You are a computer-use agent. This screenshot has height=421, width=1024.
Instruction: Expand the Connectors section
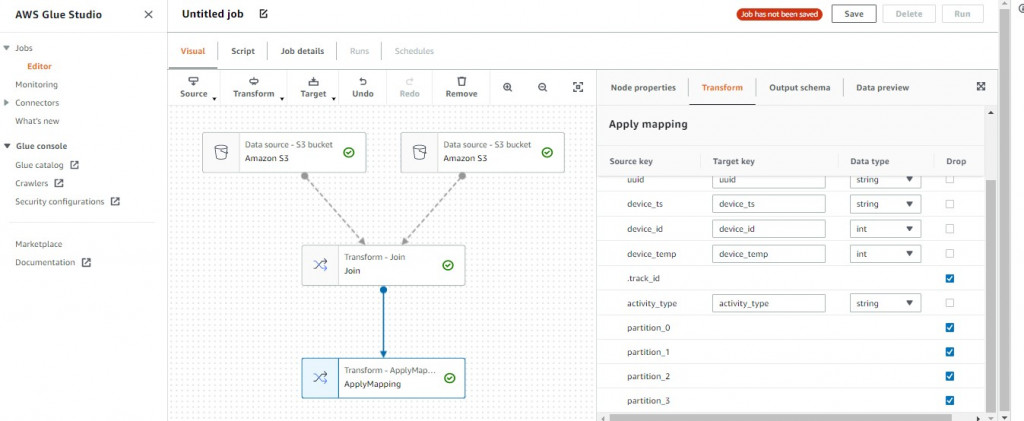click(x=7, y=102)
